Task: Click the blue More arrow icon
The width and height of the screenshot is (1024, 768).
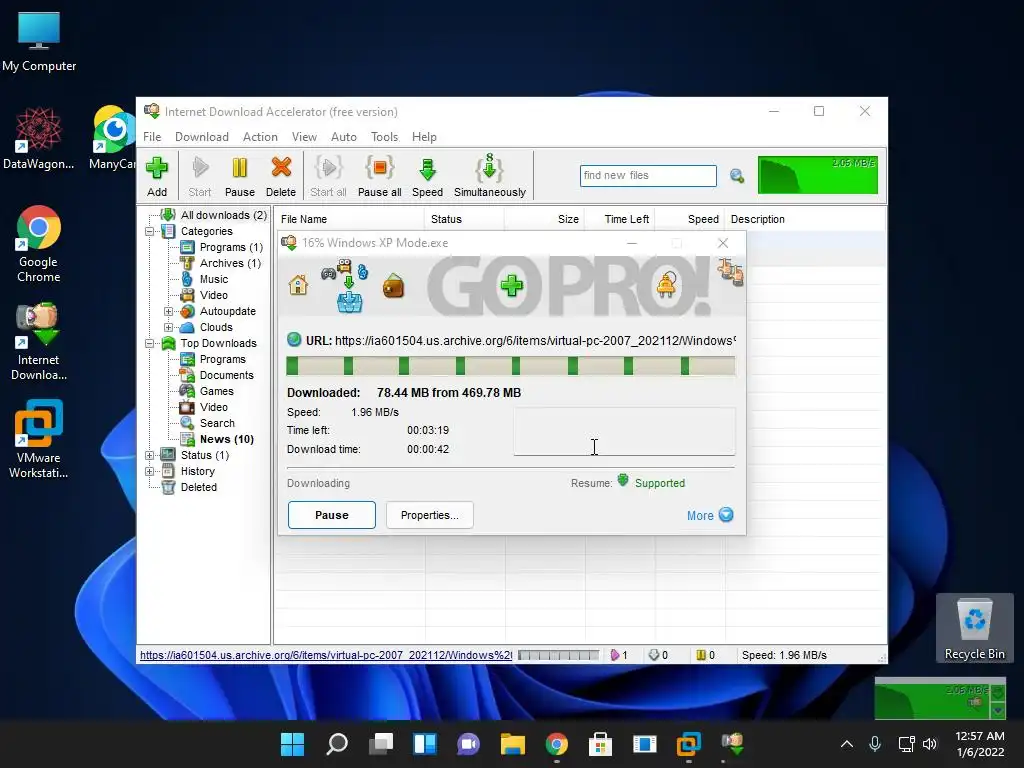Action: (x=726, y=515)
